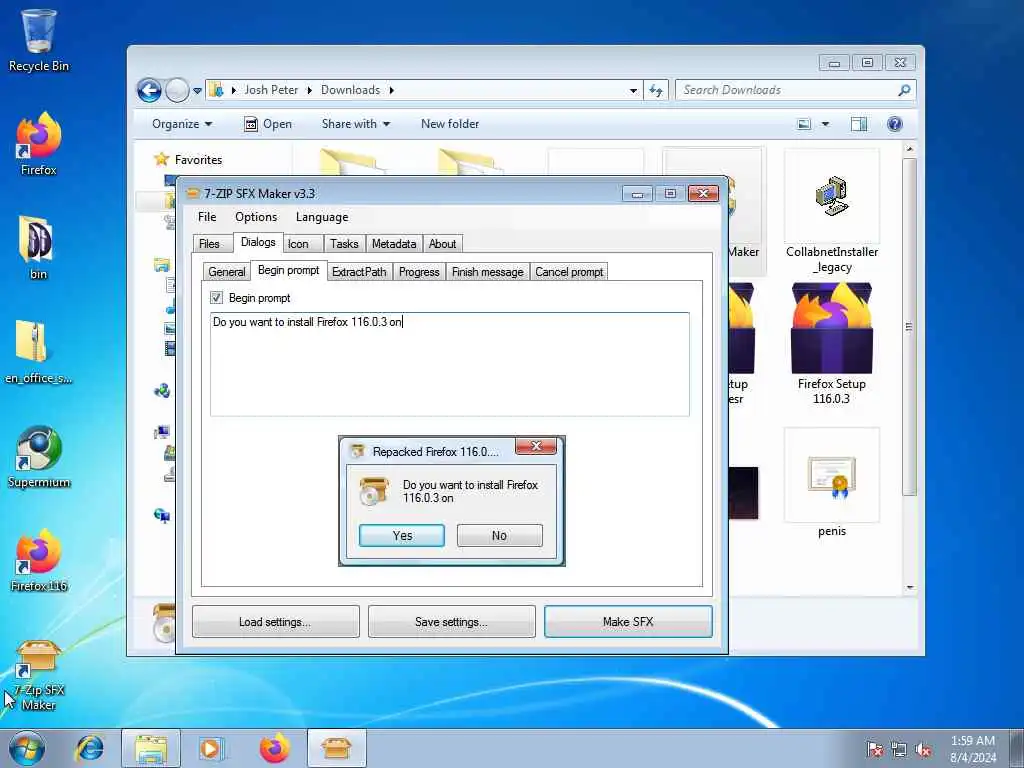Open the recent pages dropdown arrow
Viewport: 1024px width, 768px height.
[197, 91]
